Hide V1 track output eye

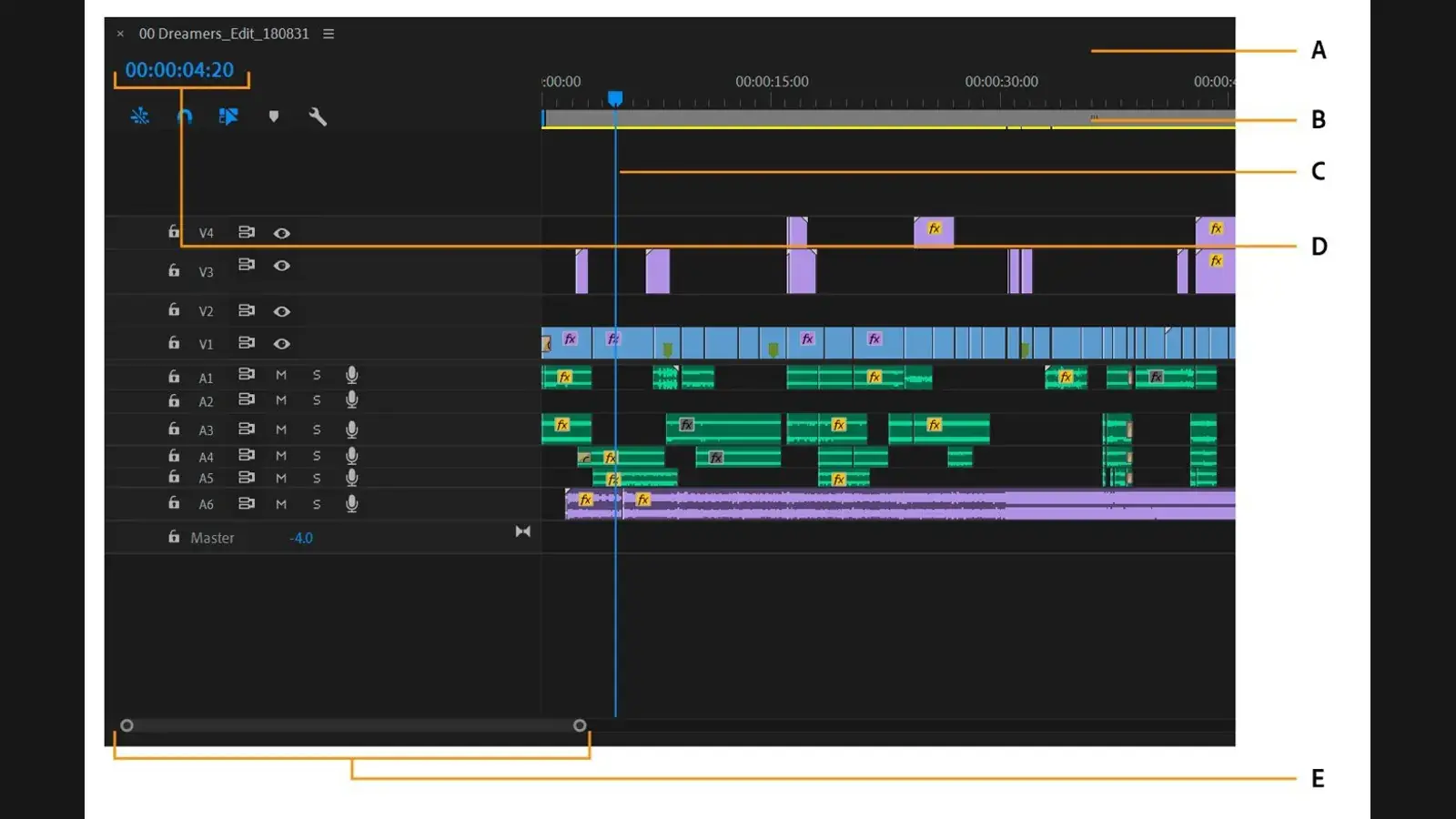282,344
